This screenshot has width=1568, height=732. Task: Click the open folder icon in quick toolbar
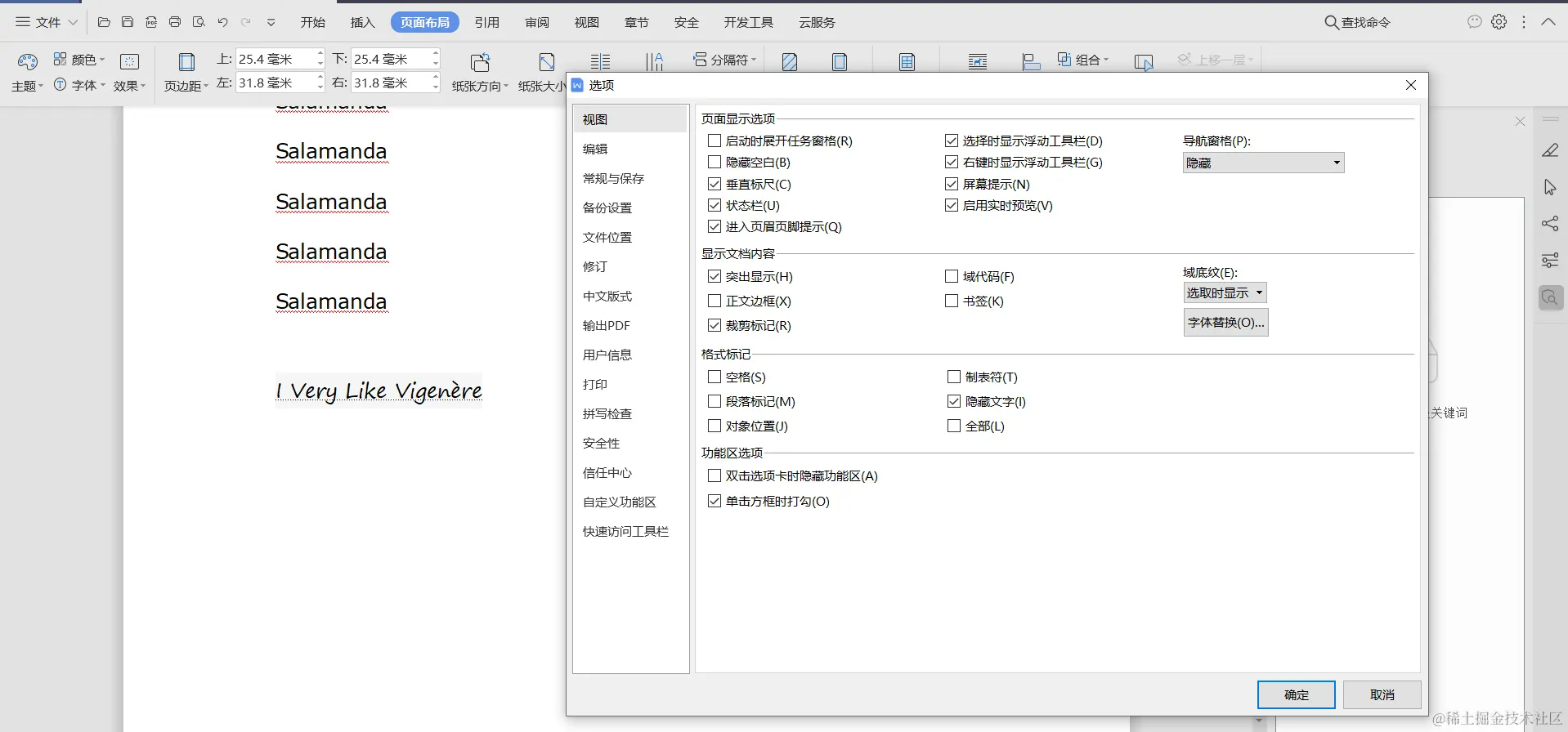104,22
